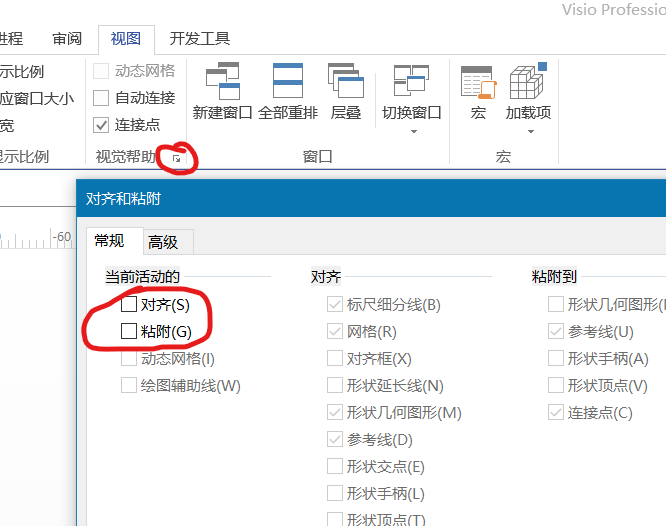Click the 对齐和粘附 dialog title bar

tap(371, 198)
